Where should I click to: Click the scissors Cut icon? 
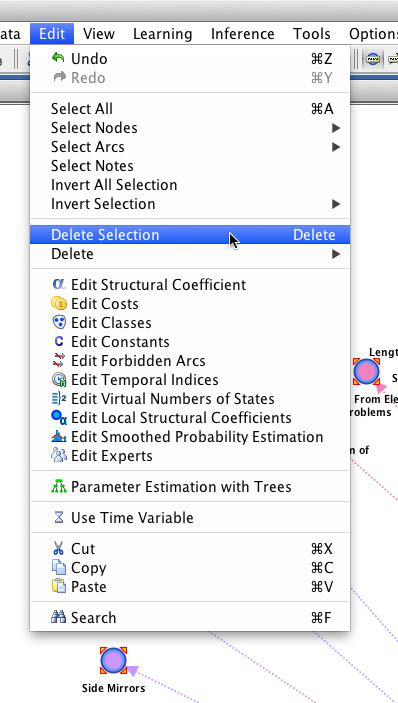point(59,548)
